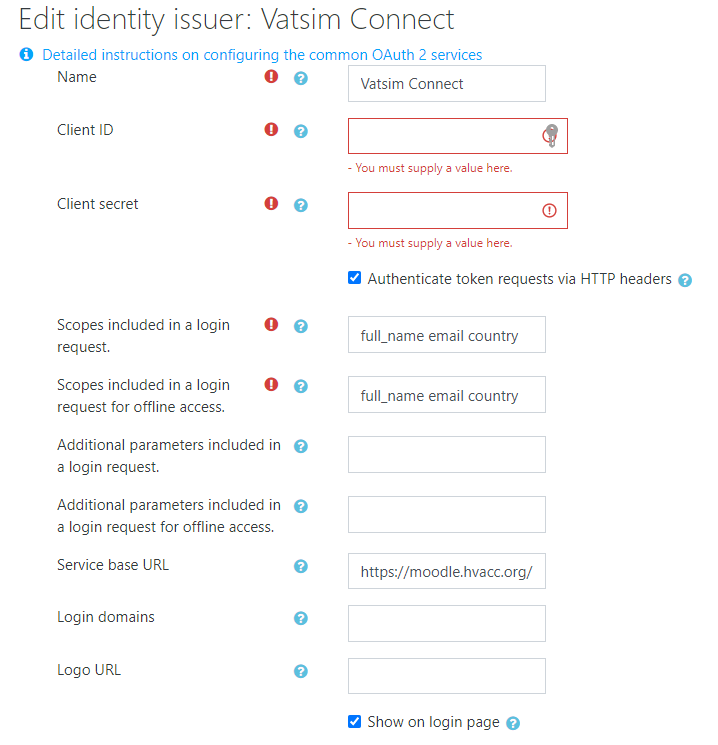Open help for Logo URL
The height and width of the screenshot is (745, 718).
(300, 671)
